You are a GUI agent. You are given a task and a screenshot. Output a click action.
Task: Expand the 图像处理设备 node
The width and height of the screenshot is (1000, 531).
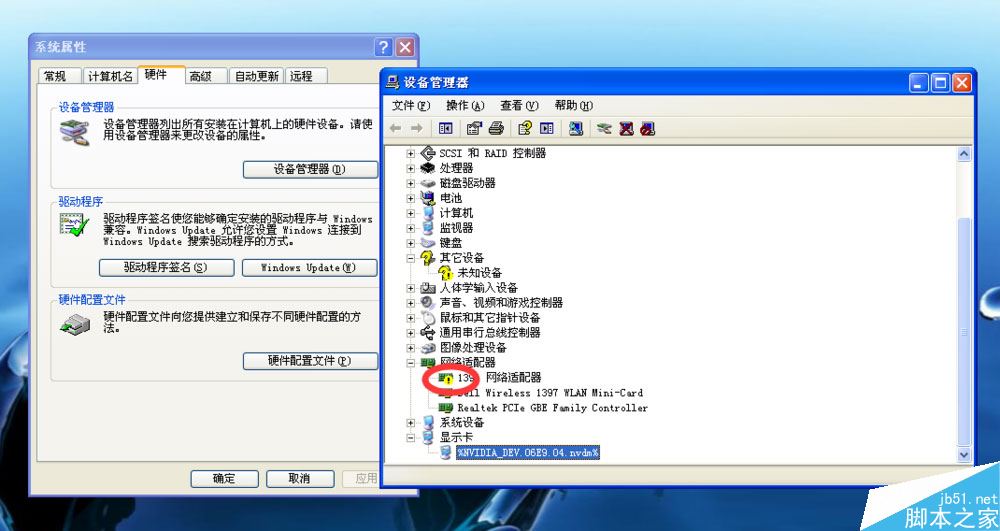coord(411,347)
